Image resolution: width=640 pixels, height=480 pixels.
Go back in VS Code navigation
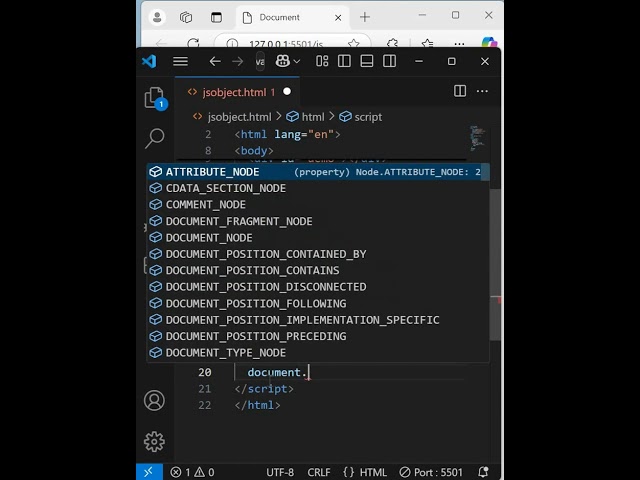click(215, 62)
